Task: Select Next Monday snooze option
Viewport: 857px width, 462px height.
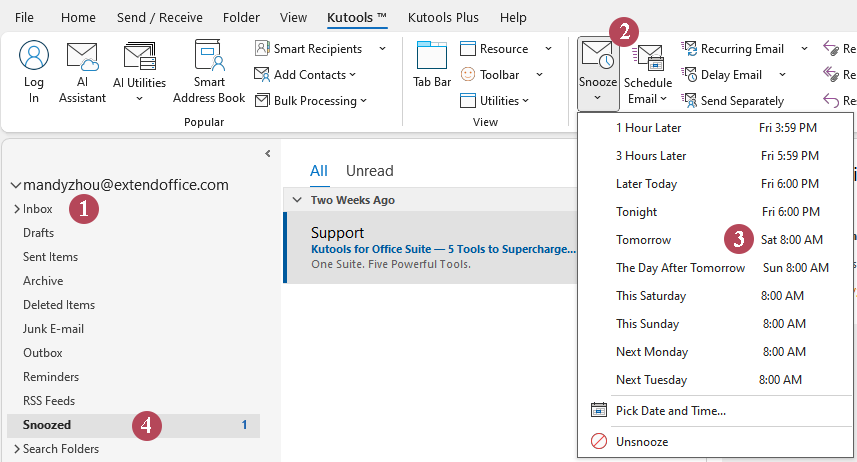Action: (715, 352)
